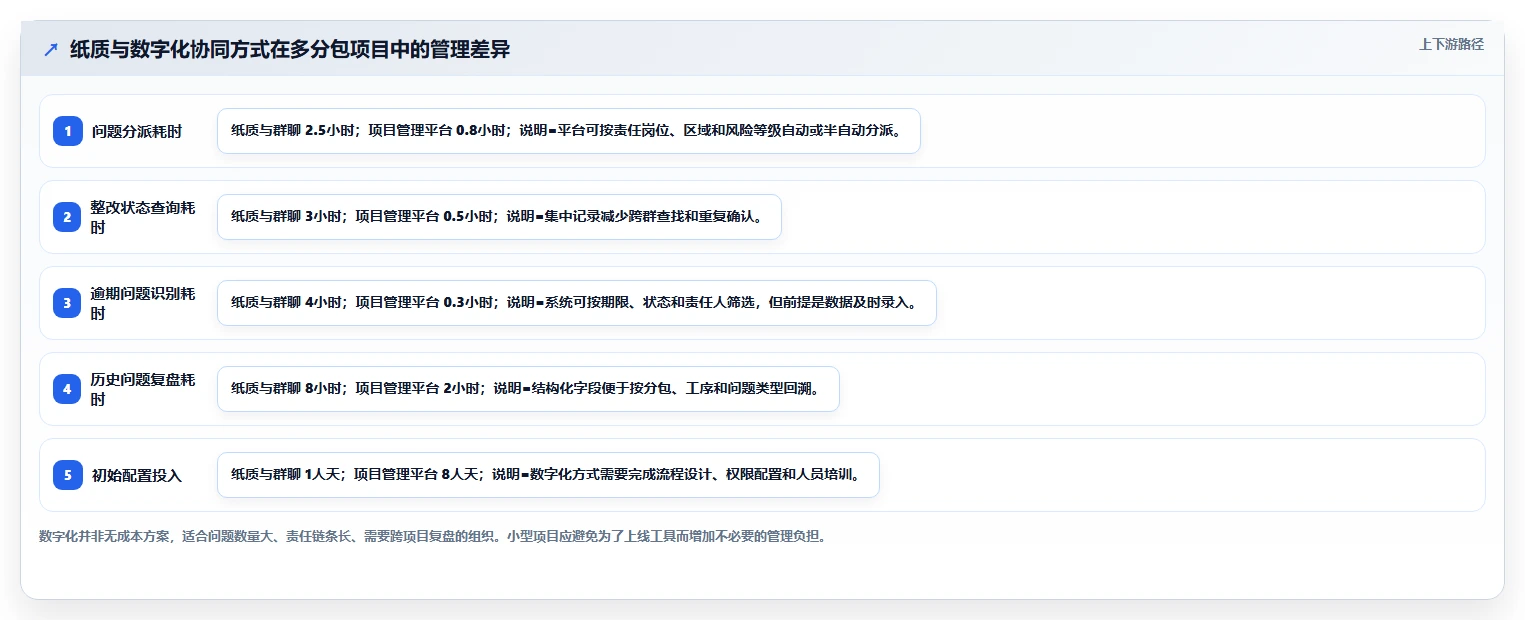
Task: Open the detail box starting 纸质与群聊 1人天
Action: click(548, 475)
